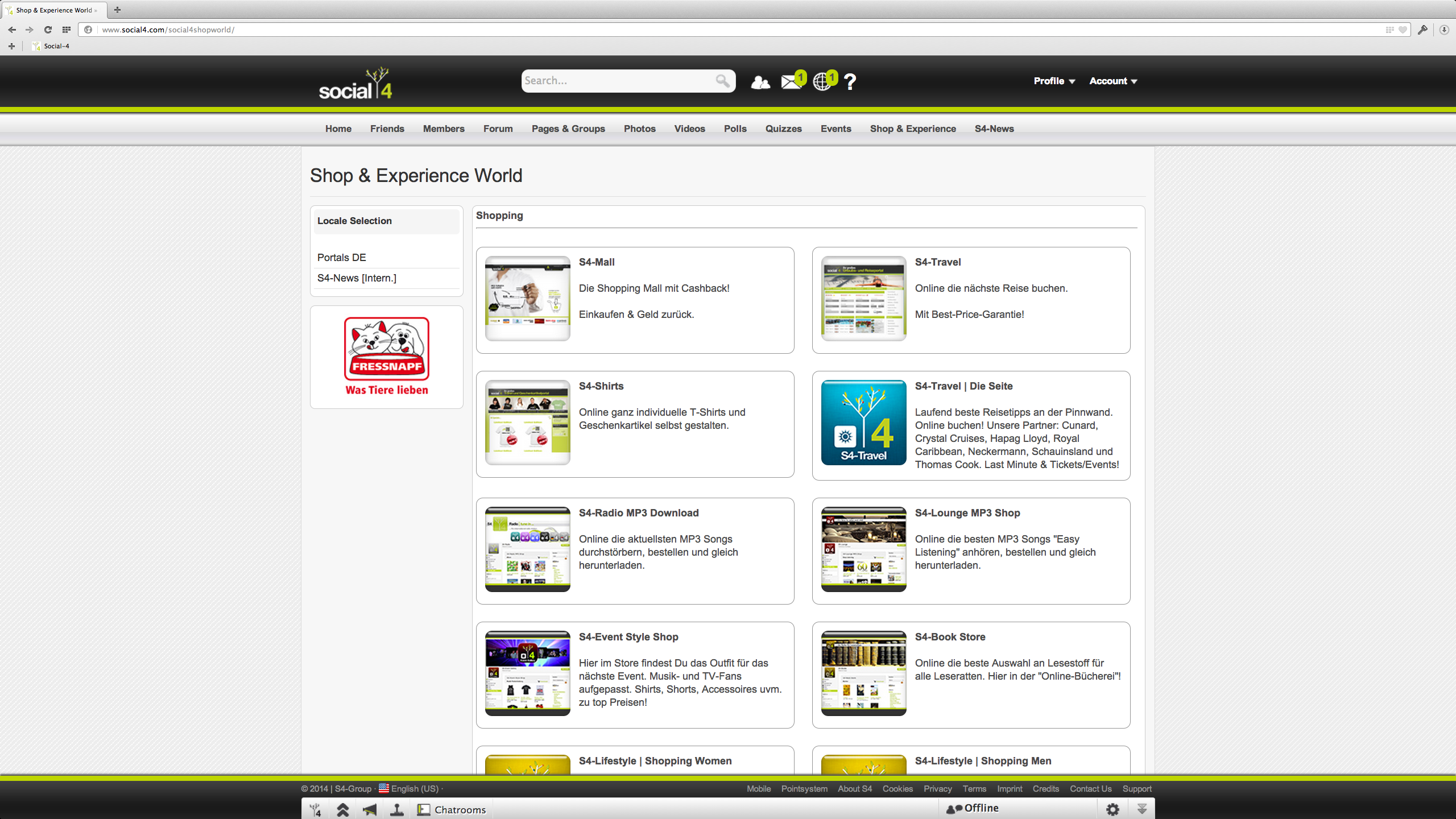1456x819 pixels.
Task: Click the megaphone icon in chat bar
Action: point(370,809)
